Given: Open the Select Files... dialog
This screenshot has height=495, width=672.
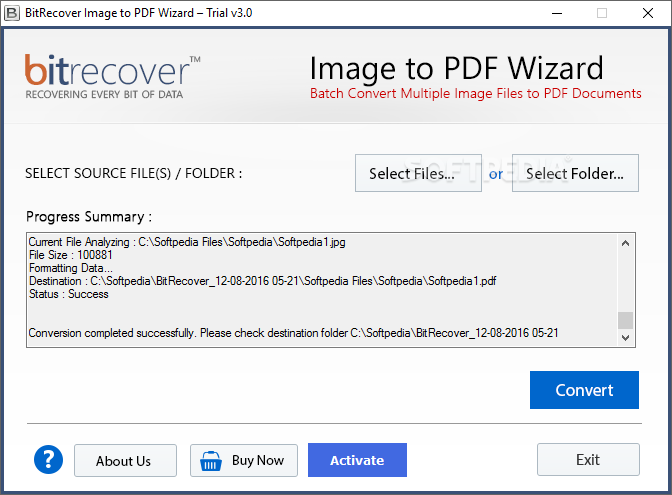Looking at the screenshot, I should pyautogui.click(x=418, y=173).
